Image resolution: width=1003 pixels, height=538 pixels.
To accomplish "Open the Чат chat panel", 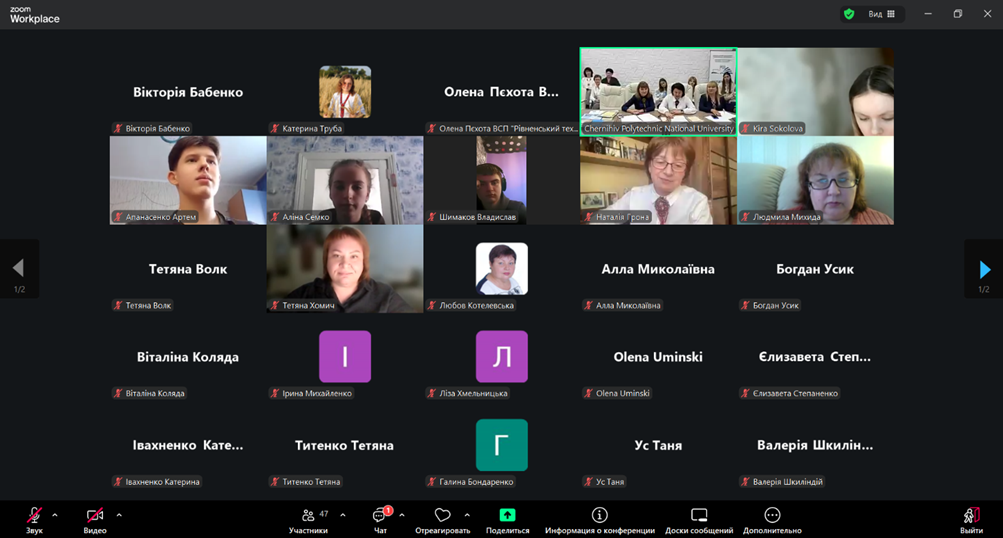I will coord(380,516).
